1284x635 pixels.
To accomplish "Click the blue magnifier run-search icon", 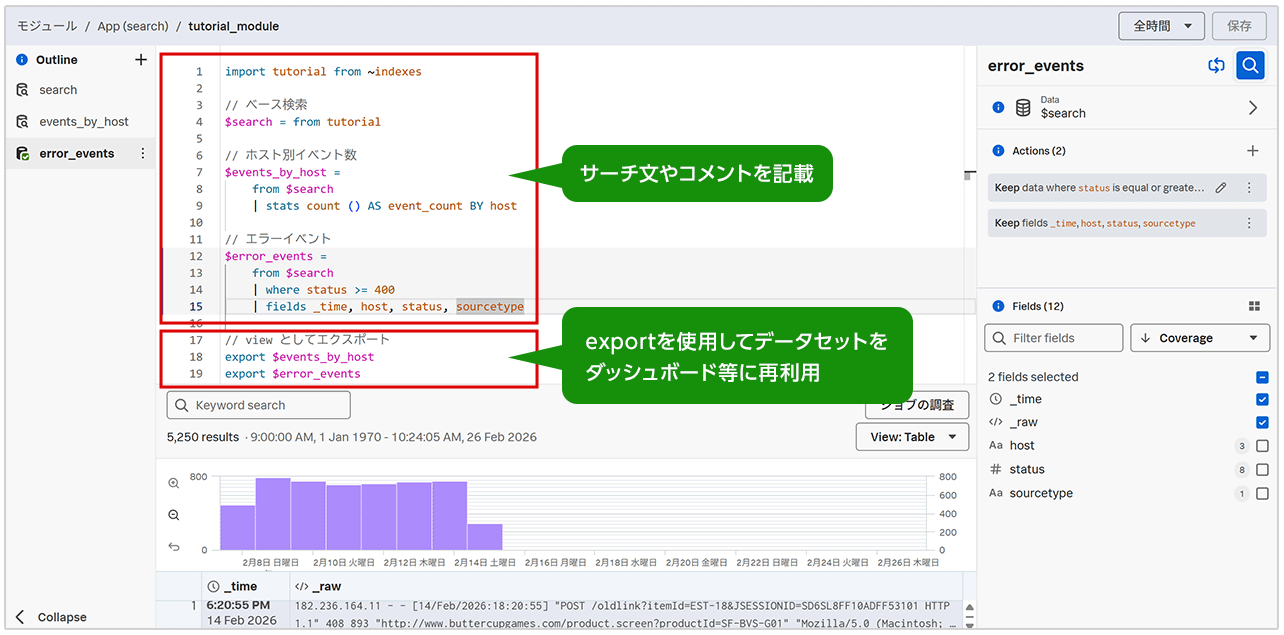I will coord(1249,66).
